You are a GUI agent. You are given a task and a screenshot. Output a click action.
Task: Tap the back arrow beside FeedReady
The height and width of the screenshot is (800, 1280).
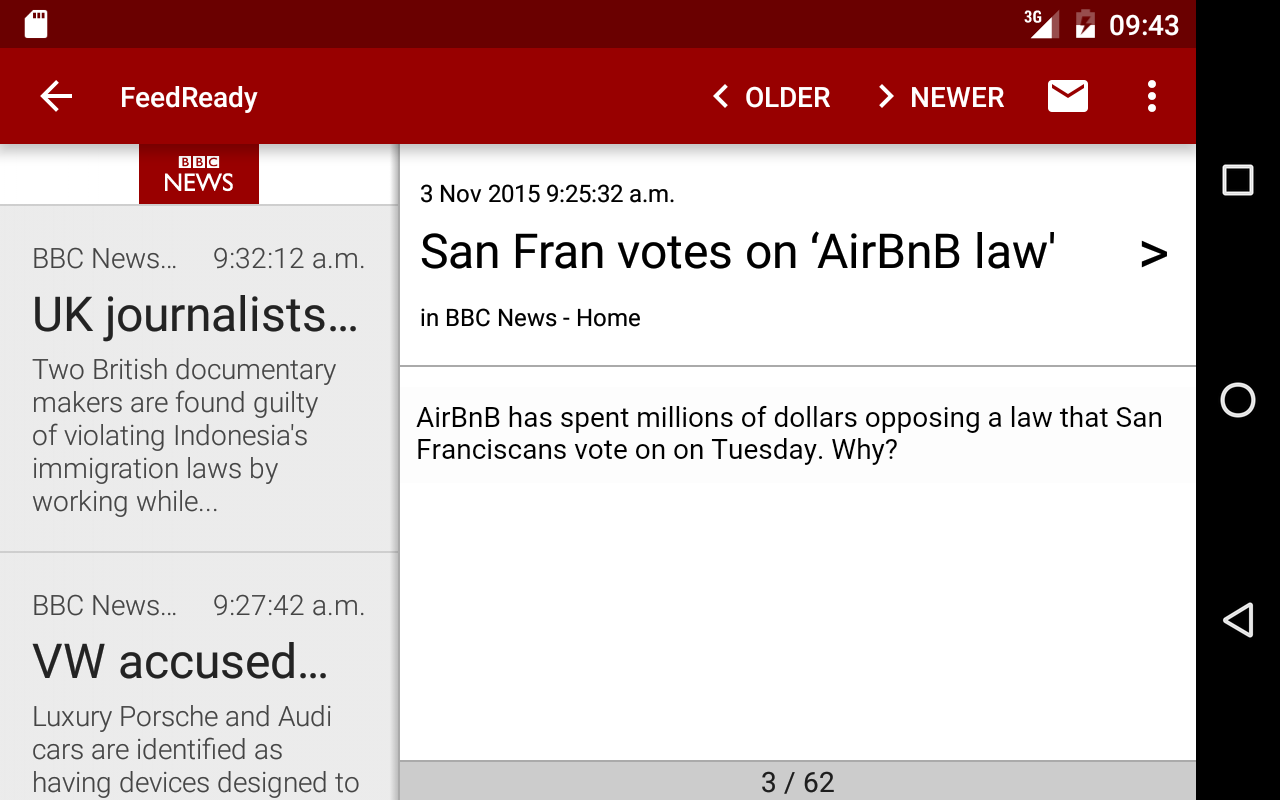tap(56, 97)
